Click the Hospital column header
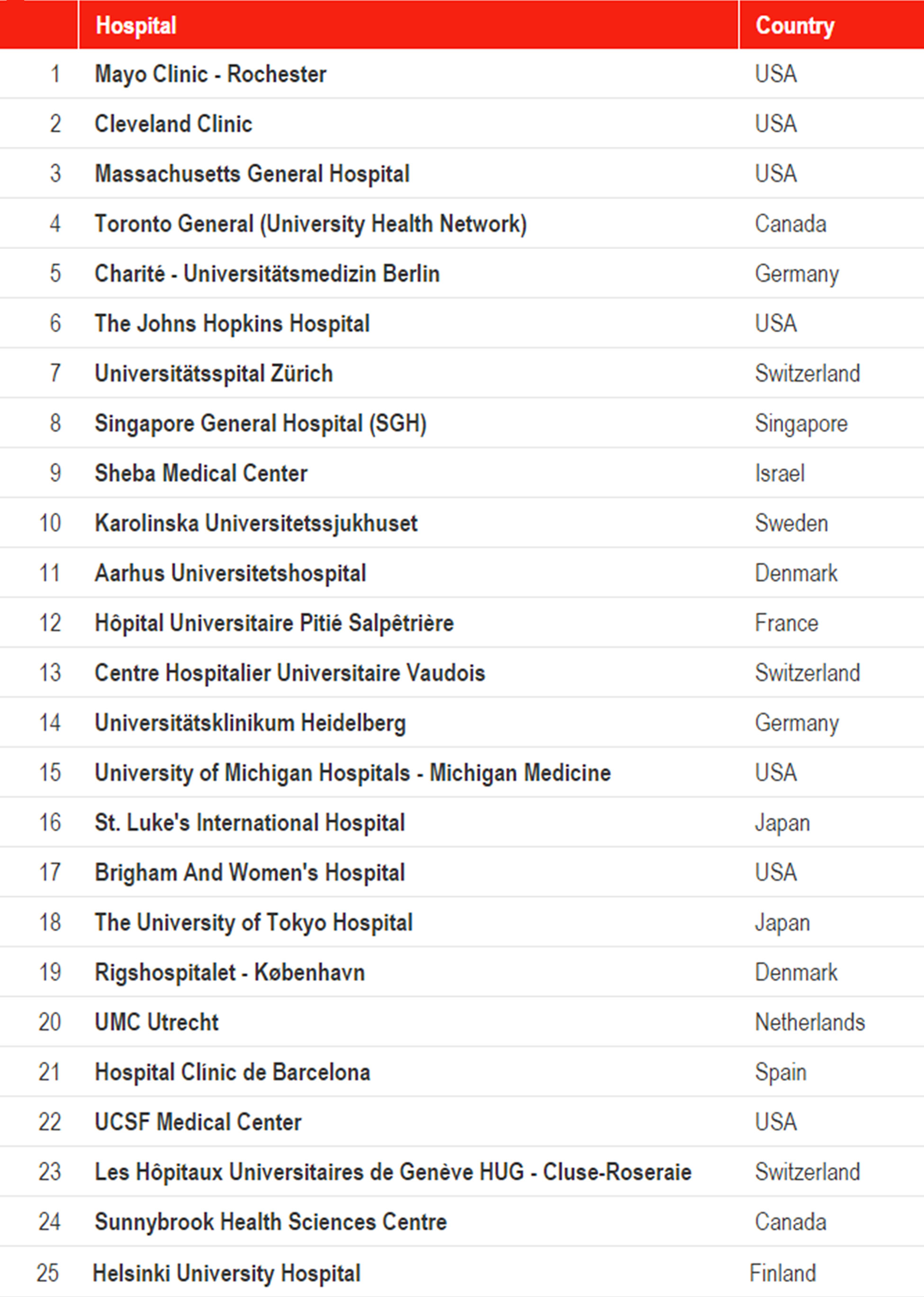This screenshot has width=924, height=1297. point(135,26)
